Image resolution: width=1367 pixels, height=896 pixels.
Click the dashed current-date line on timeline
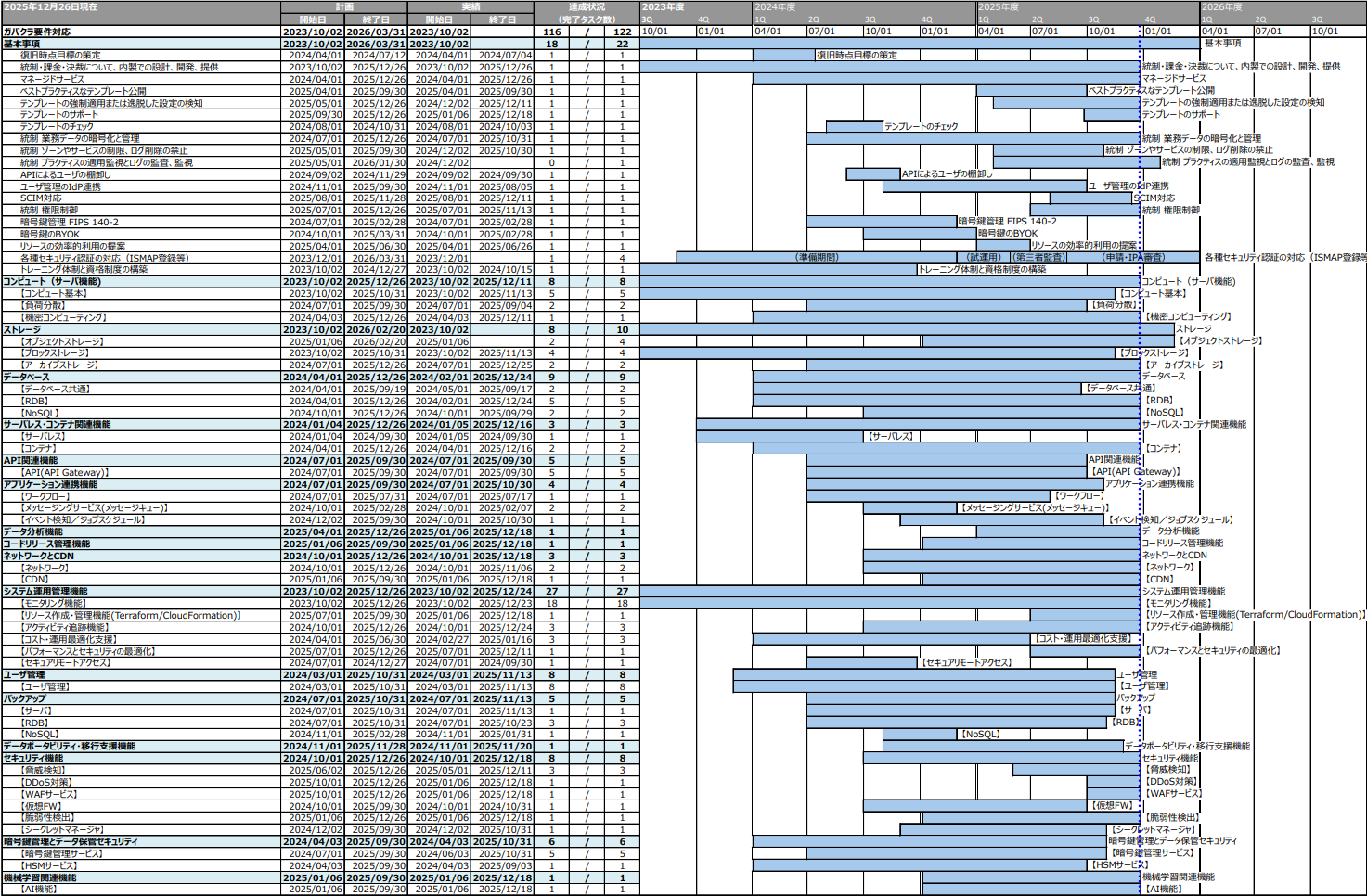(1141, 464)
